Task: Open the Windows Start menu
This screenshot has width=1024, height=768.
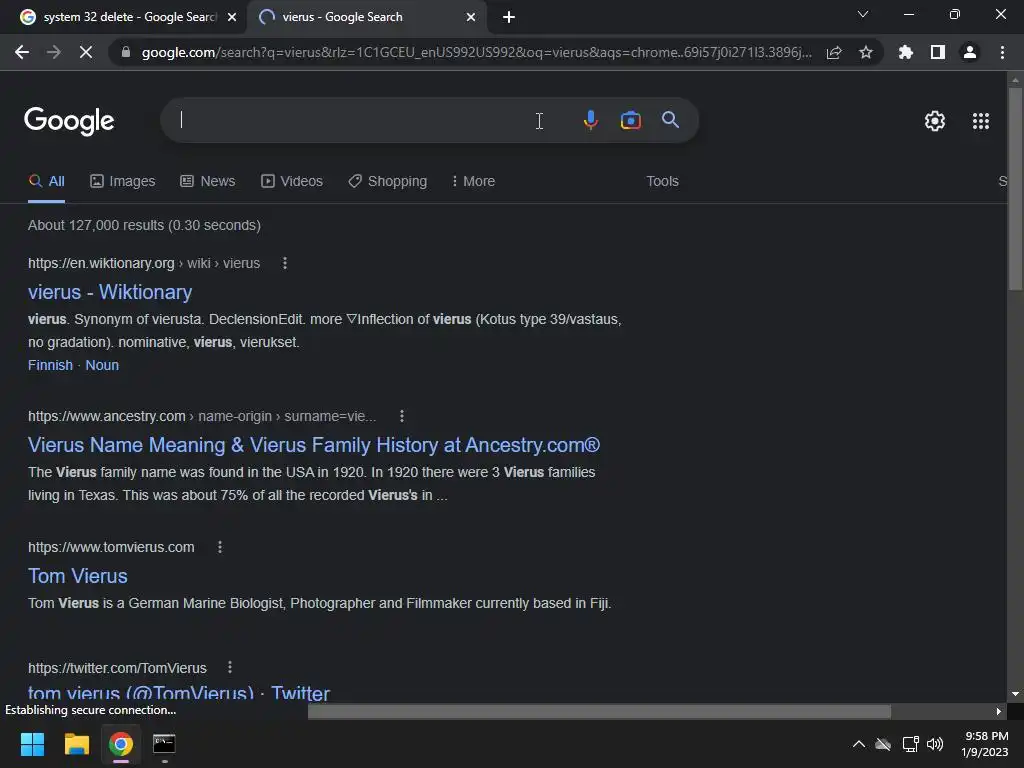Action: pyautogui.click(x=32, y=744)
